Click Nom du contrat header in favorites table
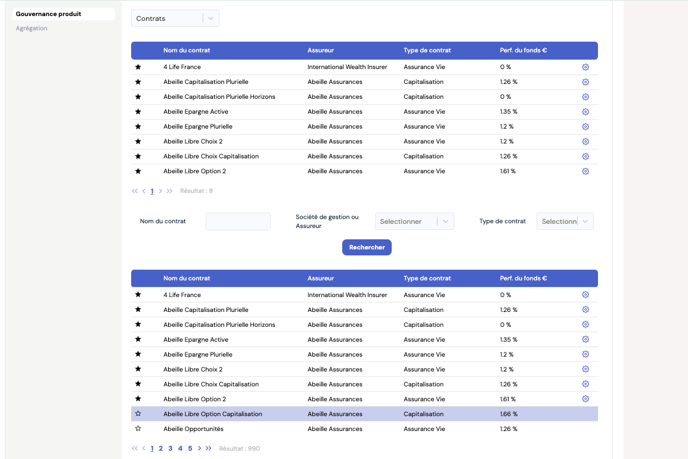Viewport: 688px width, 459px height. click(186, 50)
